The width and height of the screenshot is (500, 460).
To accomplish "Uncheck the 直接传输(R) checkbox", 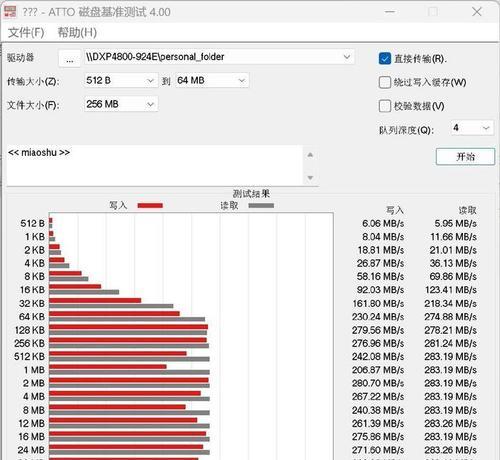I will [385, 59].
